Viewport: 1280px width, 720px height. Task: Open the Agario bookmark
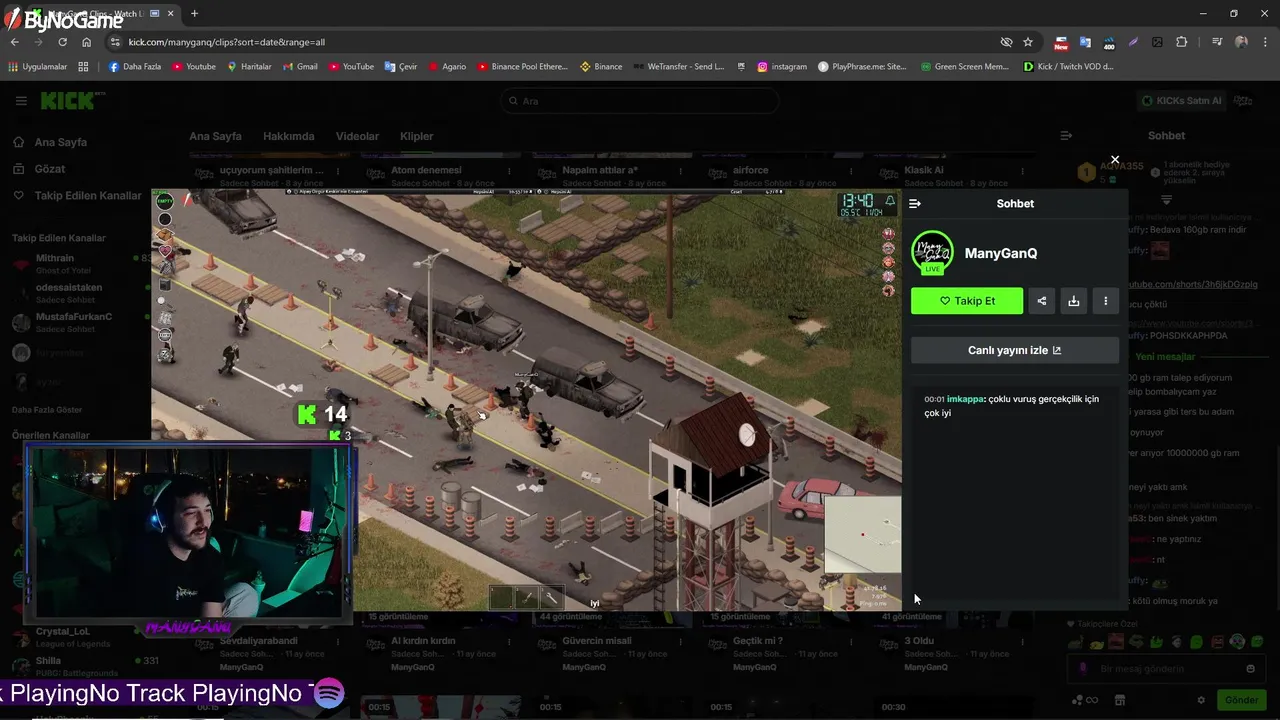tap(447, 67)
